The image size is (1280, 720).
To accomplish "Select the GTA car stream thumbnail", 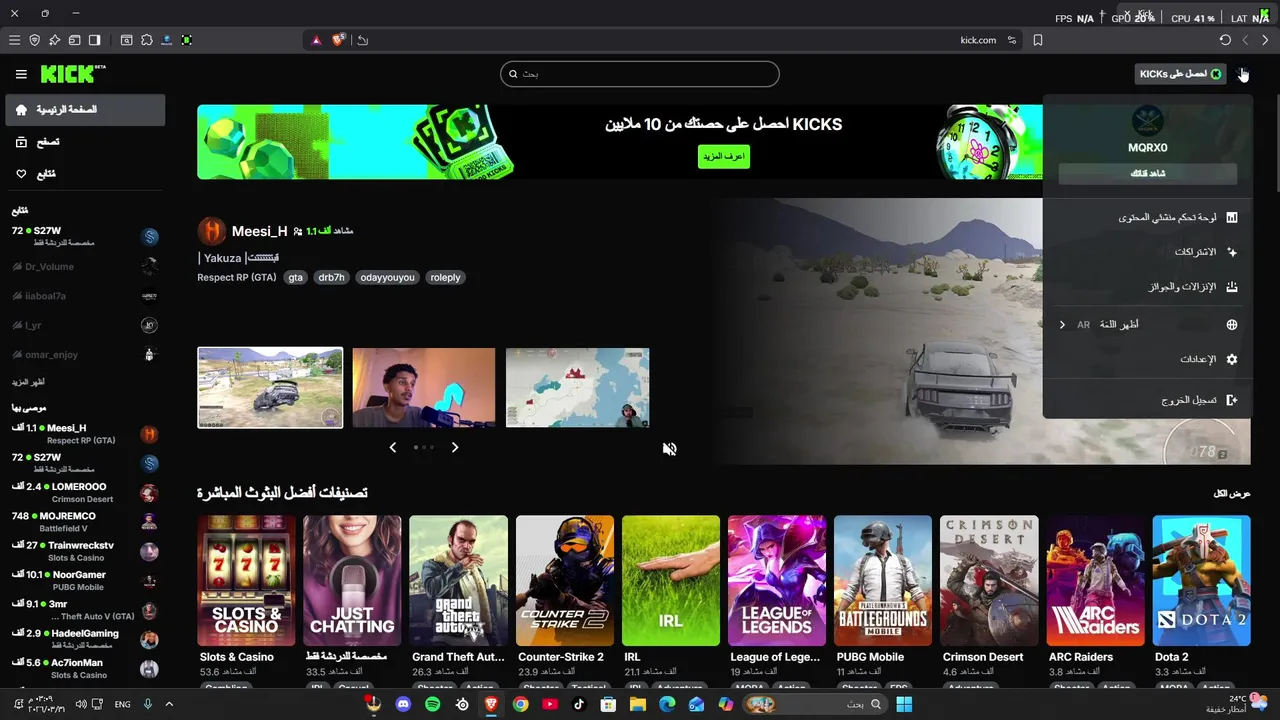I will pyautogui.click(x=270, y=388).
